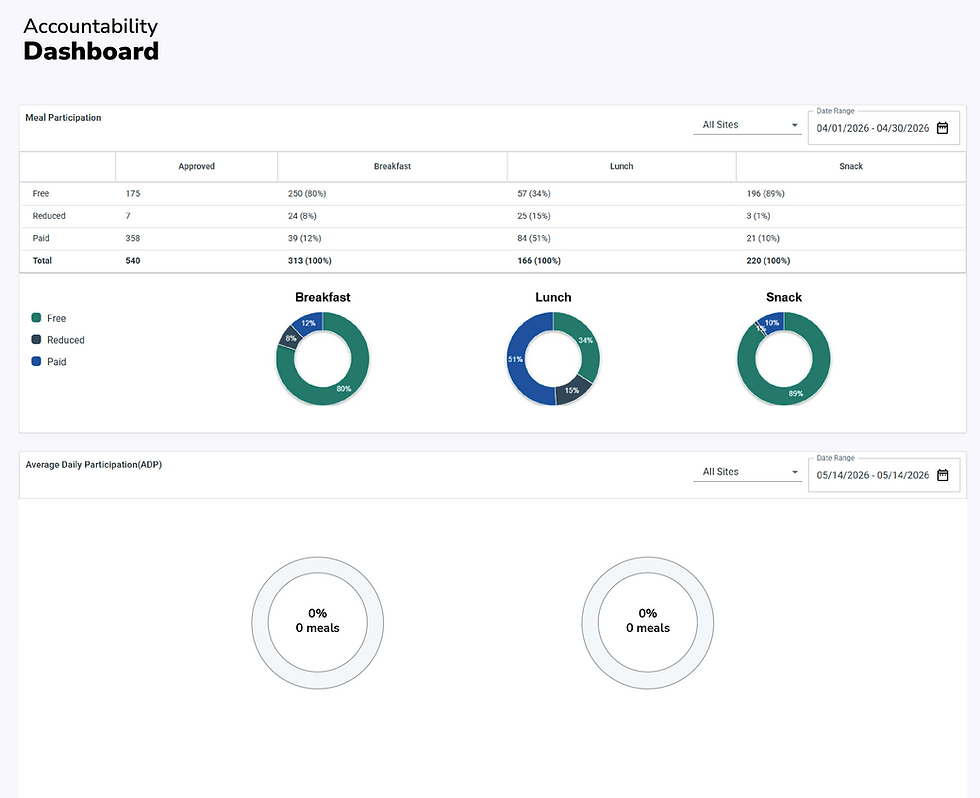Click the 51% Paid segment of Lunch chart

[x=515, y=359]
